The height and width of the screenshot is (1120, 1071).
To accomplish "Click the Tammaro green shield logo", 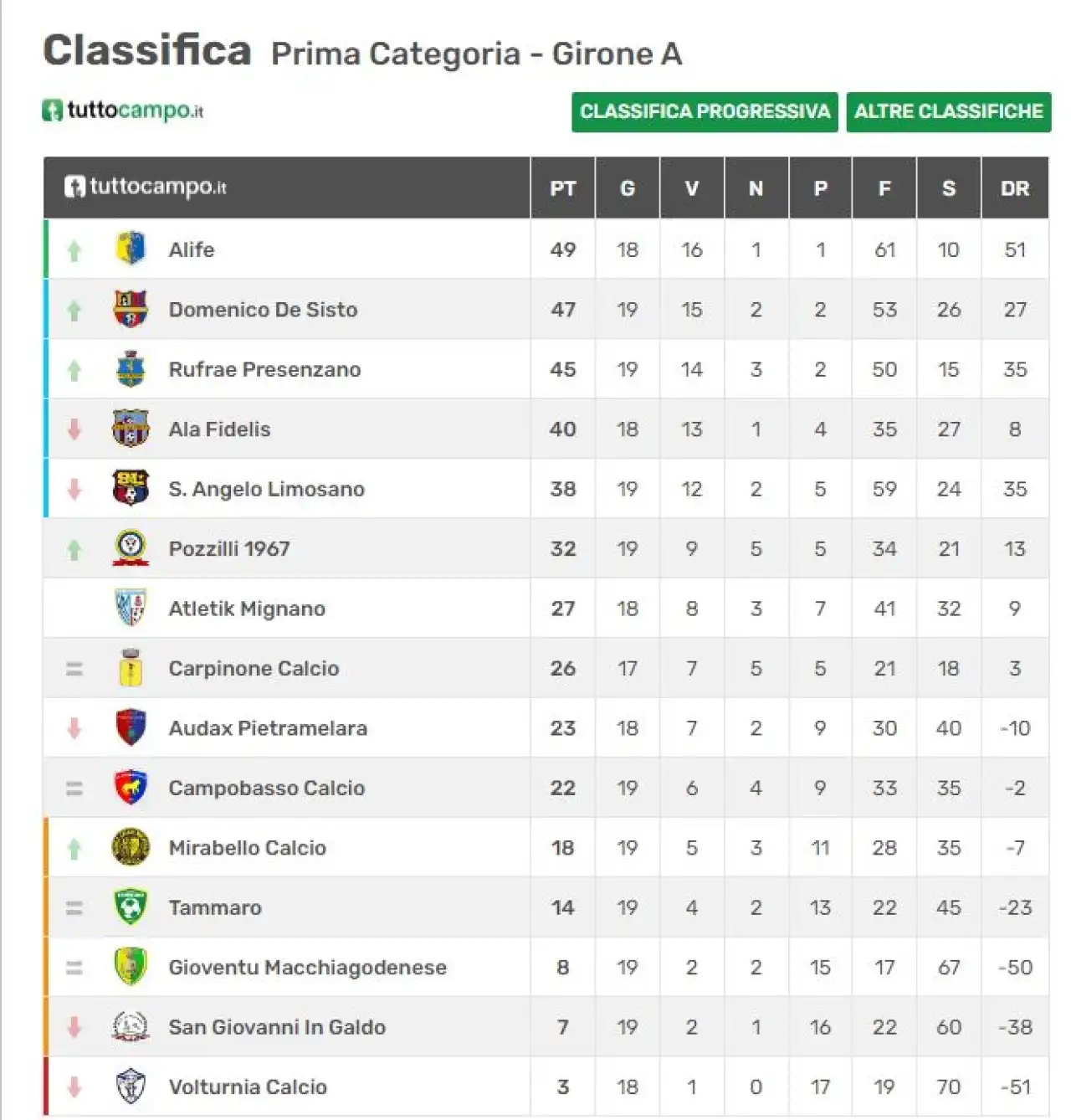I will click(131, 907).
